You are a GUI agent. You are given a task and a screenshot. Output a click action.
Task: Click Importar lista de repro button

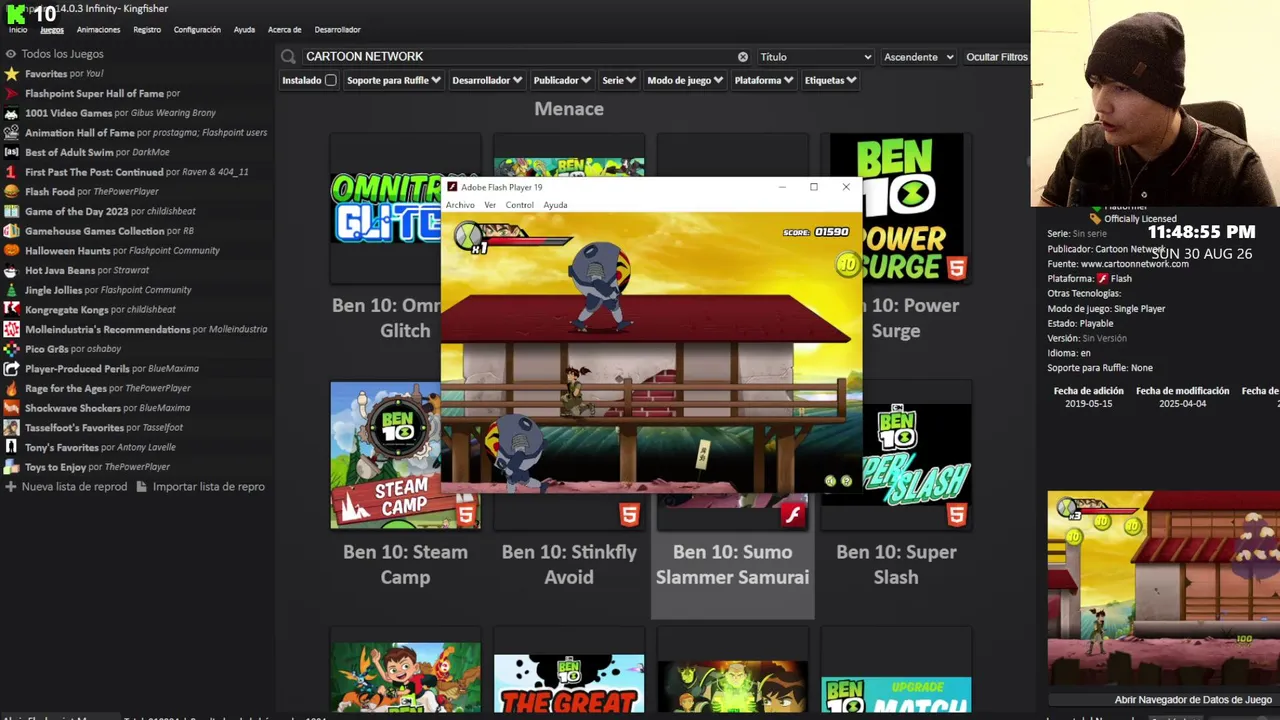(200, 487)
